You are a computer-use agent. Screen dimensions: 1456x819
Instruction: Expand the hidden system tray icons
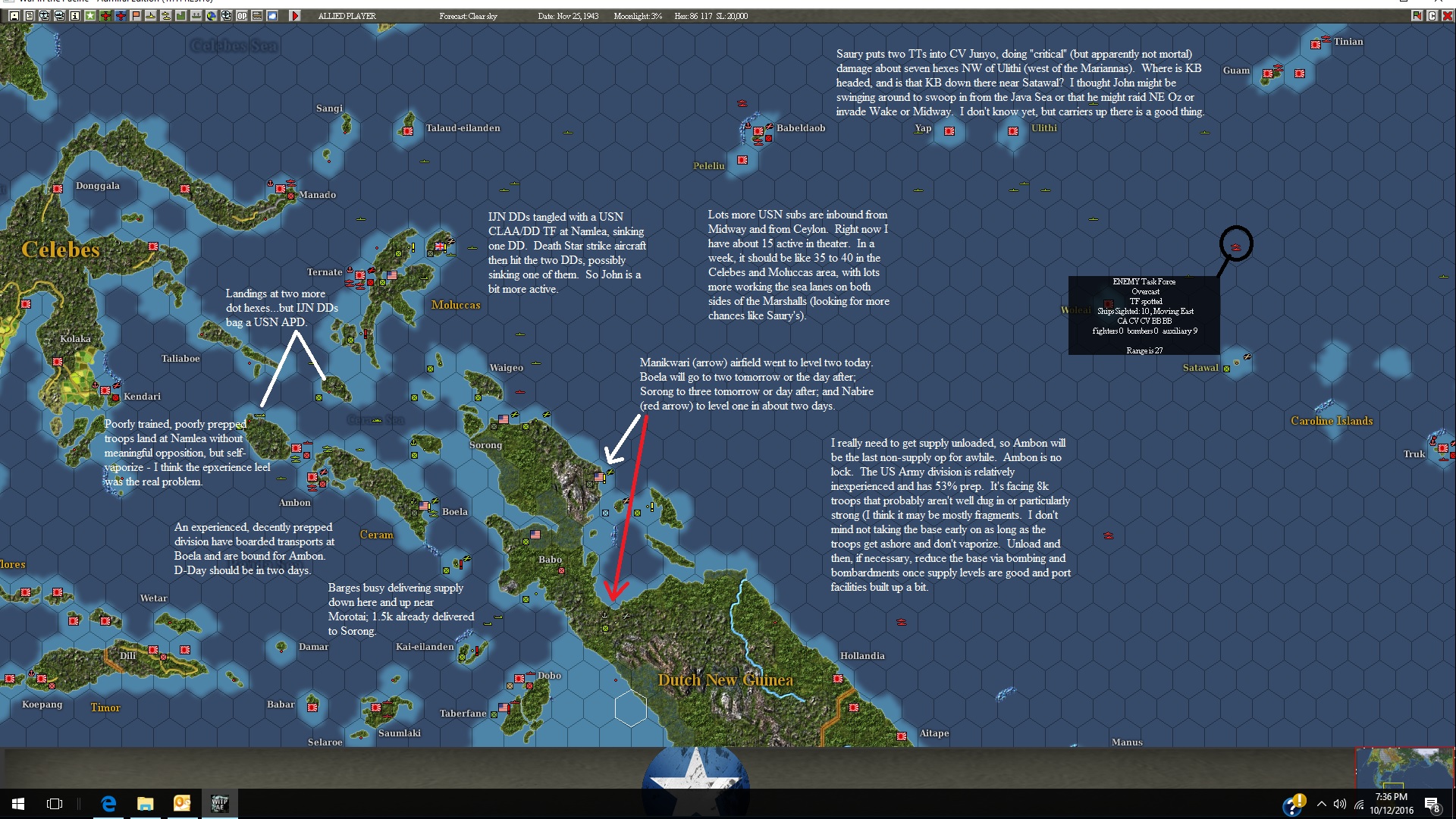click(x=1322, y=805)
